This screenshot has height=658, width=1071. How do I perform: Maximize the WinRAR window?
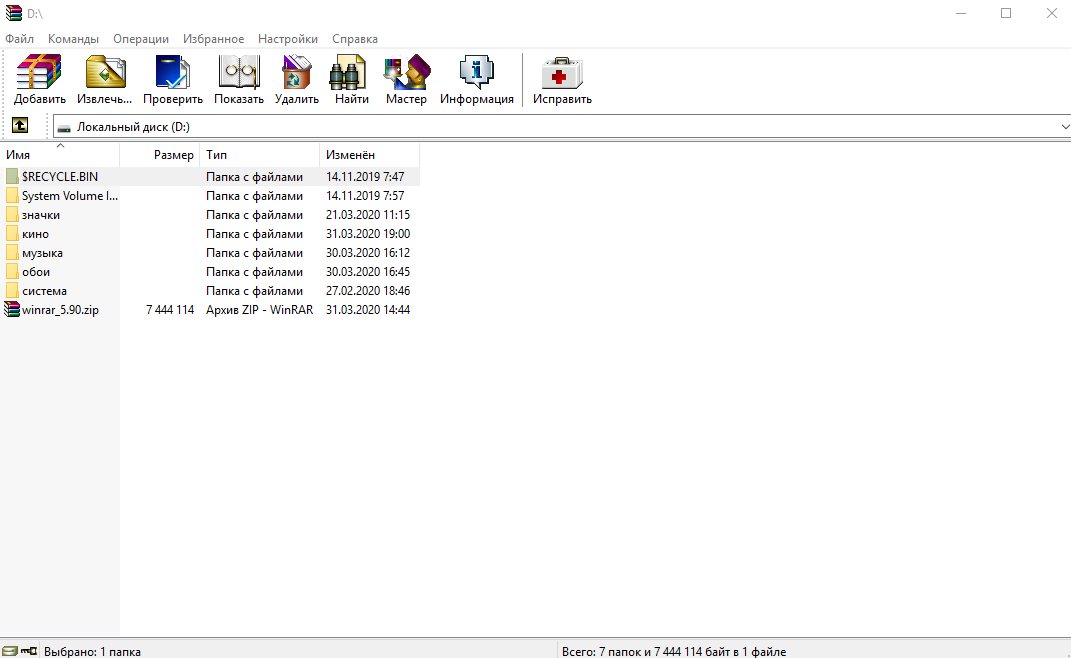pos(1005,13)
